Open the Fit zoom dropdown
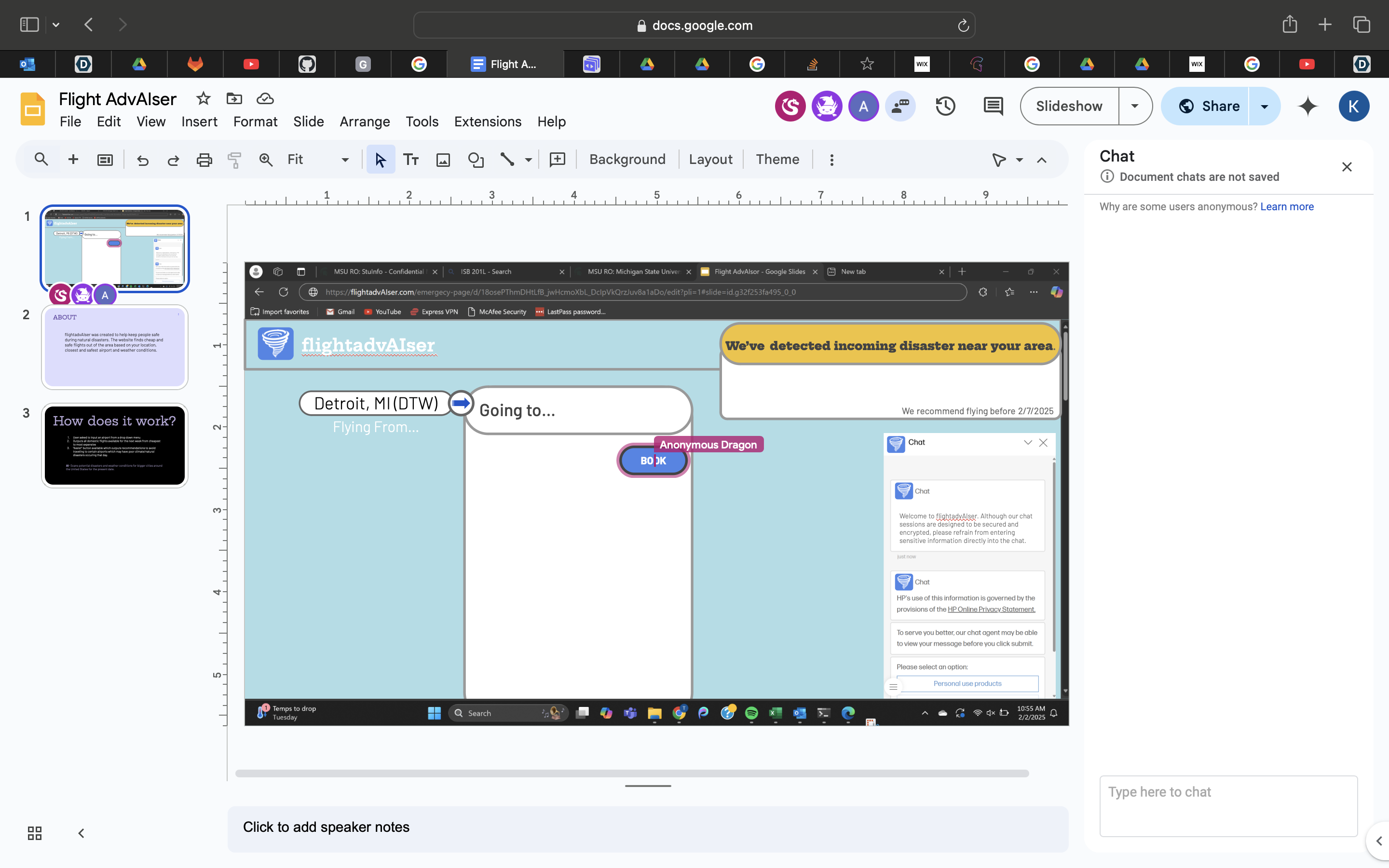1389x868 pixels. point(345,160)
